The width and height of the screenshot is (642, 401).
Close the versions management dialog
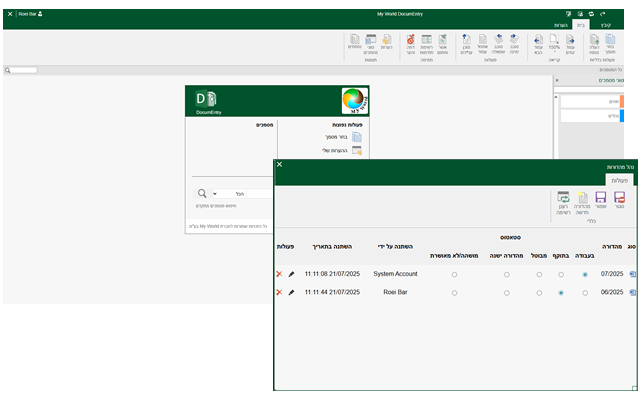(279, 164)
